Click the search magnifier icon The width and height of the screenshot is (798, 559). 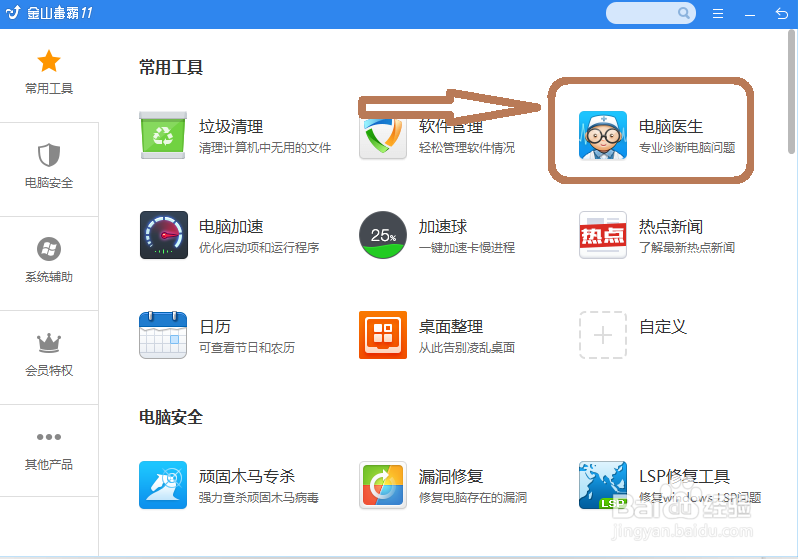pyautogui.click(x=684, y=13)
